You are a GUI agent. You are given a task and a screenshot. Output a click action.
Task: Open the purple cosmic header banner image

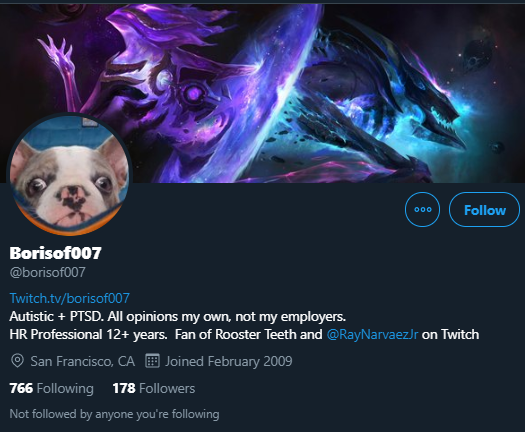262,93
